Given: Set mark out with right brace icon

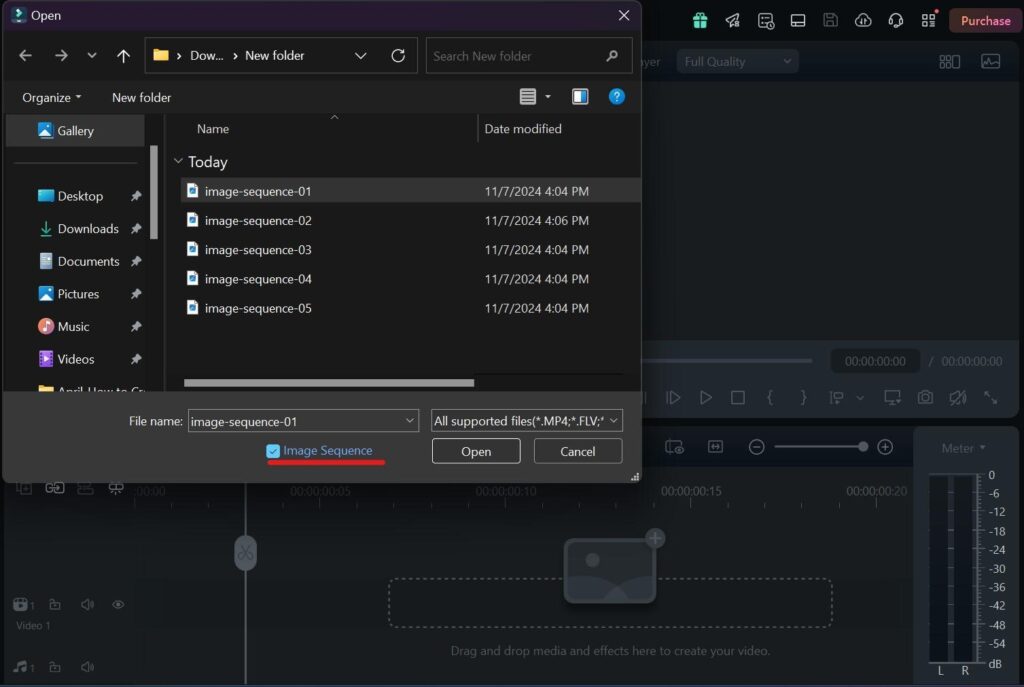Looking at the screenshot, I should 803,397.
